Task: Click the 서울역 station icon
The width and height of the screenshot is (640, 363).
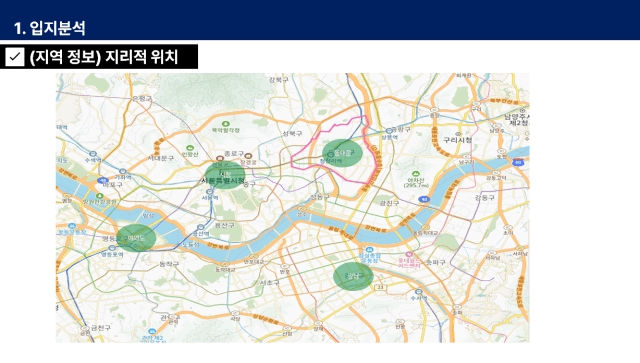Action: point(210,192)
